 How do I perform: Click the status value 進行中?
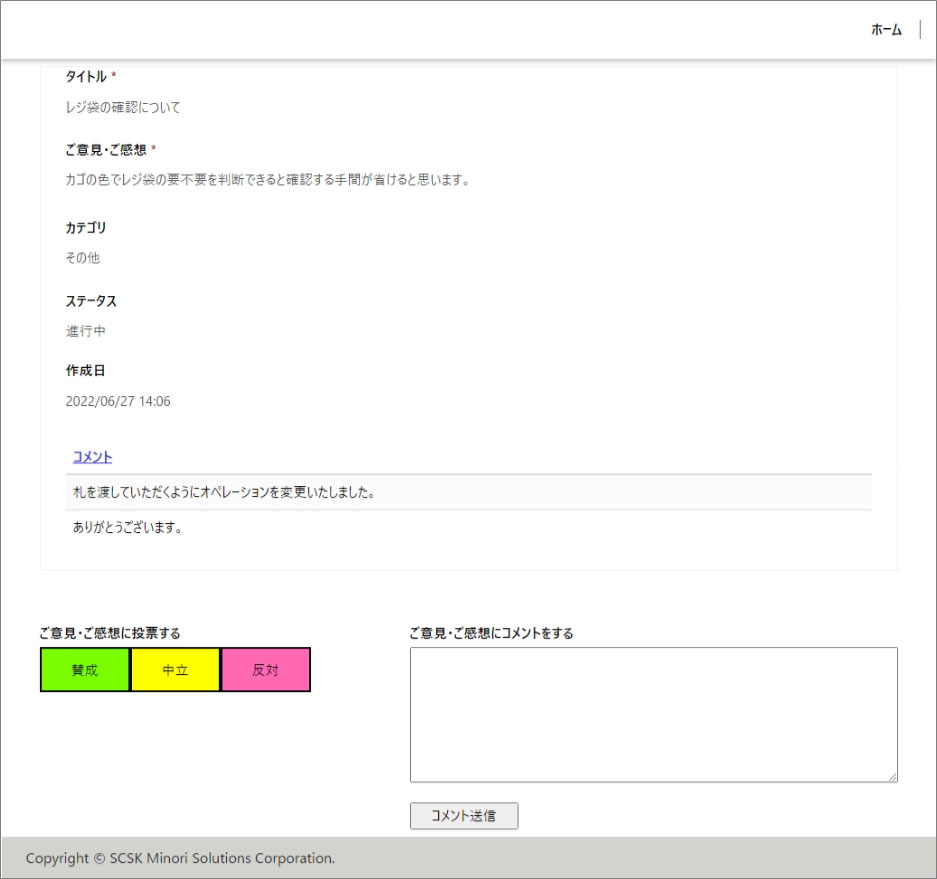pos(86,331)
